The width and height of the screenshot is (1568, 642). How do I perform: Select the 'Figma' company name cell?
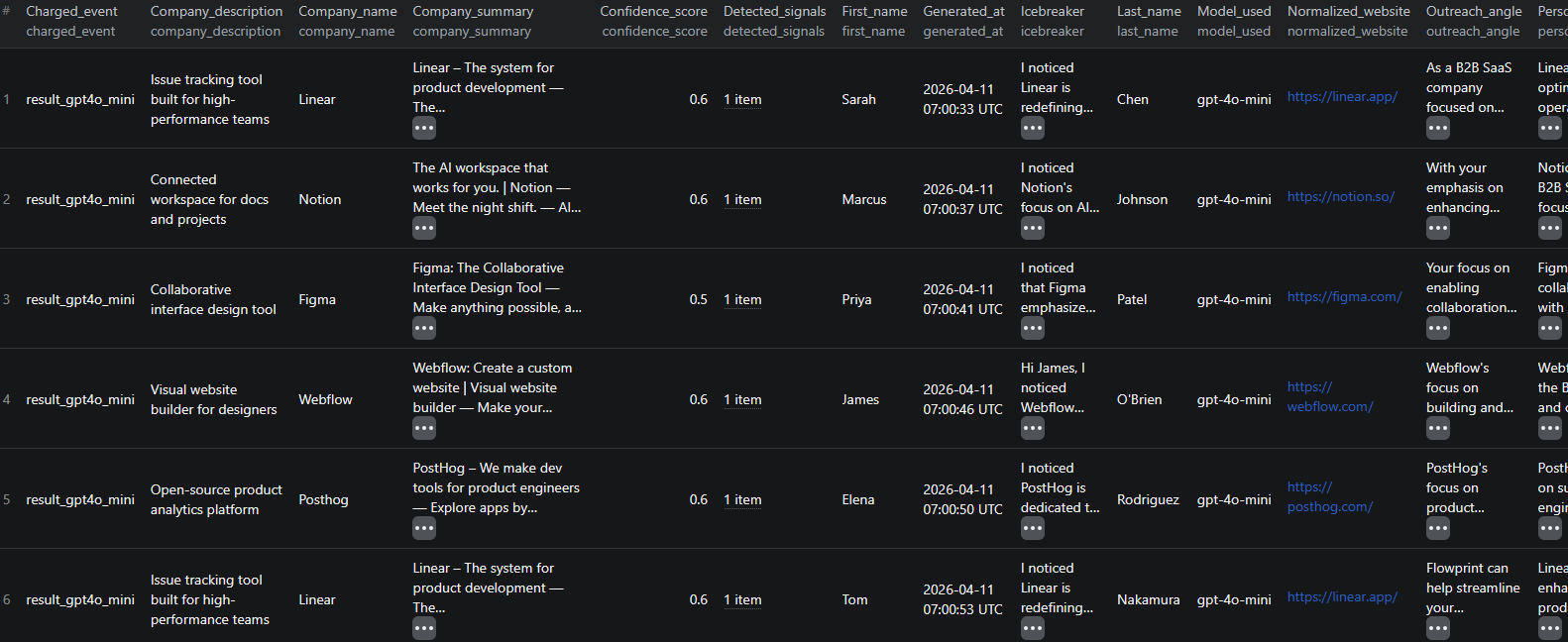pyautogui.click(x=317, y=299)
